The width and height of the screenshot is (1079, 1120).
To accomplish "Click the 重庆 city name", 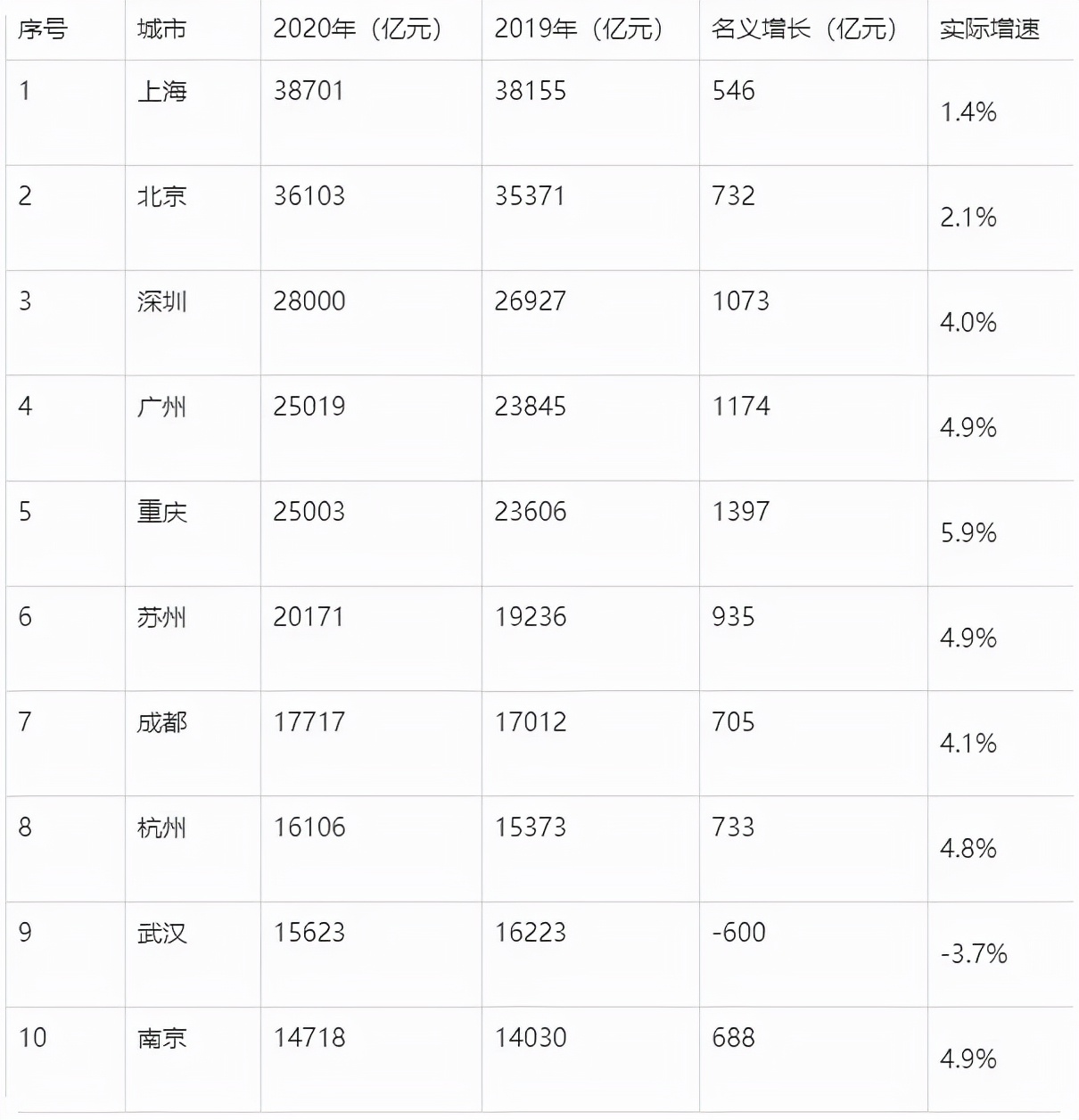I will [x=161, y=512].
